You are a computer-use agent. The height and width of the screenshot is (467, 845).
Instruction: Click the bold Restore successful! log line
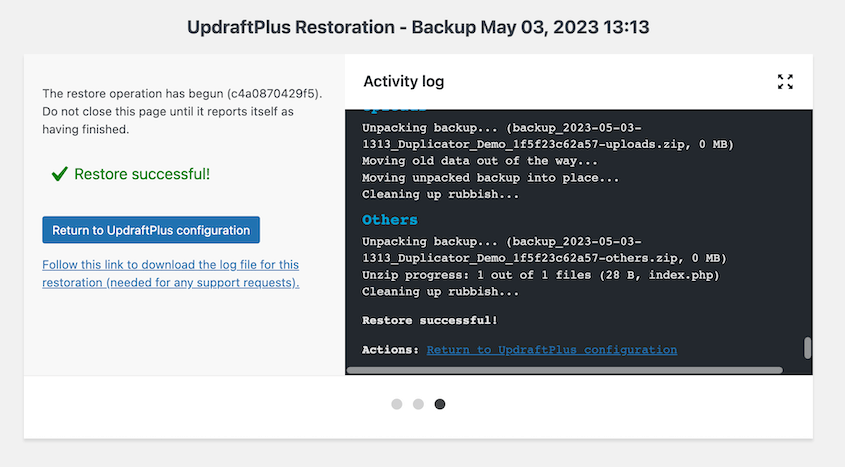[430, 320]
